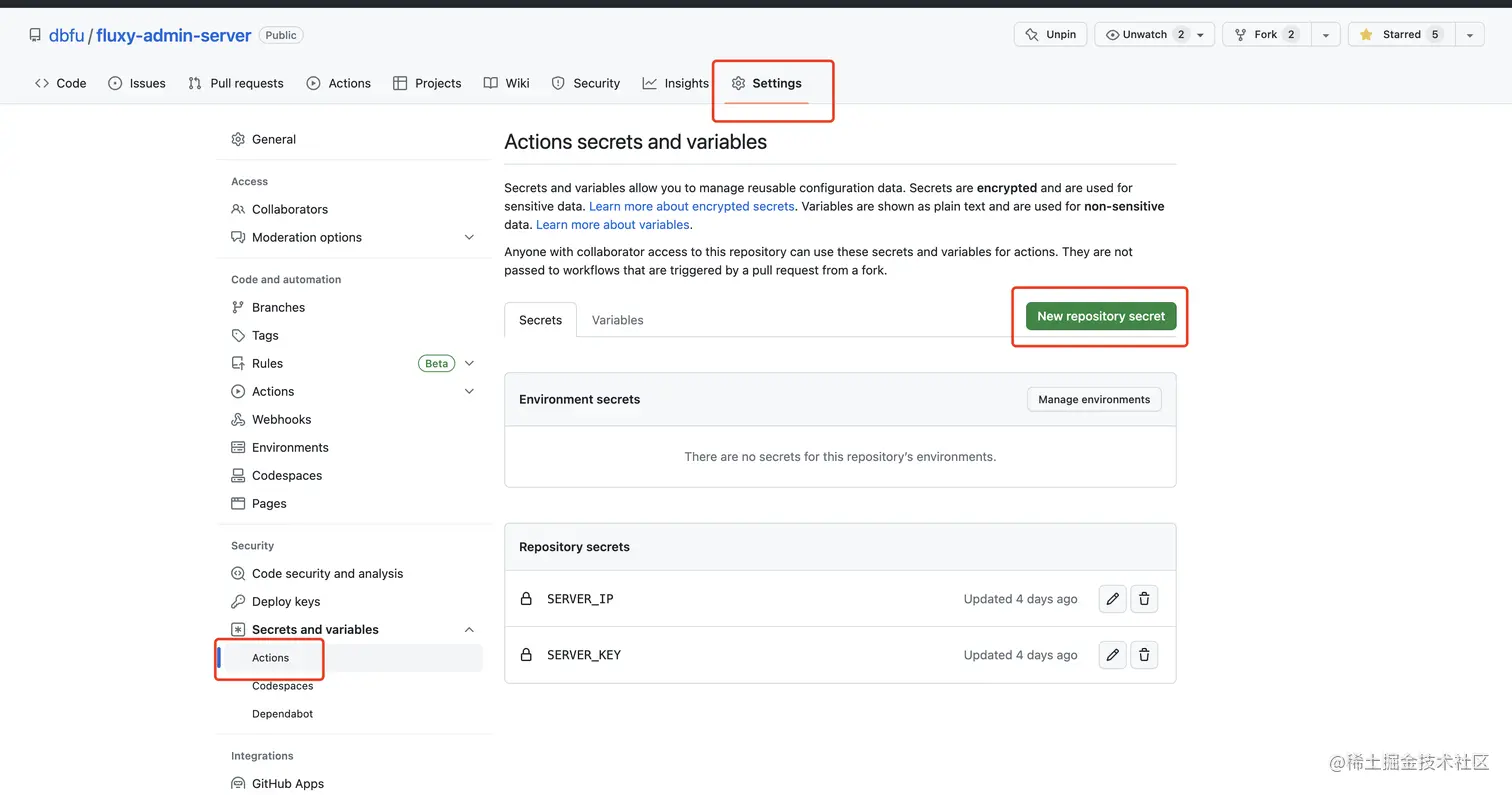1512x795 pixels.
Task: Click the gear icon next to General
Action: pos(238,139)
